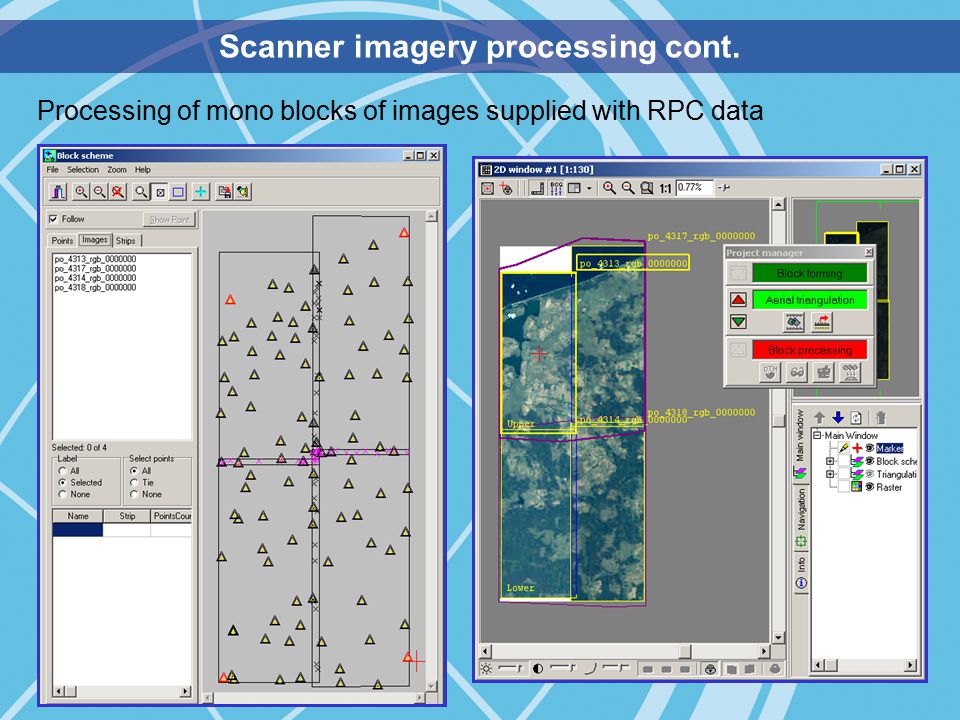Select the blue rectangle tool in Block scheme
This screenshot has height=720, width=960.
pos(178,192)
